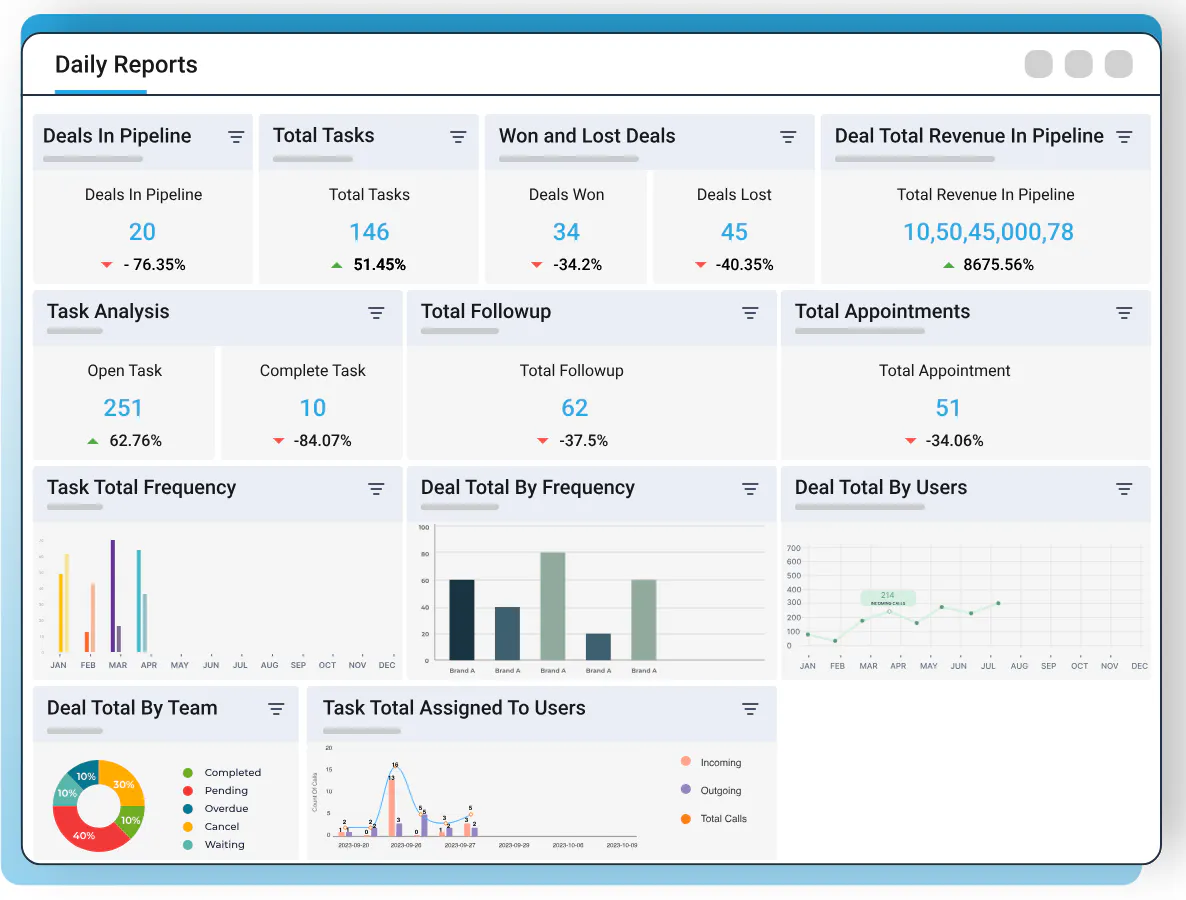Click Deal Total By Frequency filter icon

pos(750,489)
